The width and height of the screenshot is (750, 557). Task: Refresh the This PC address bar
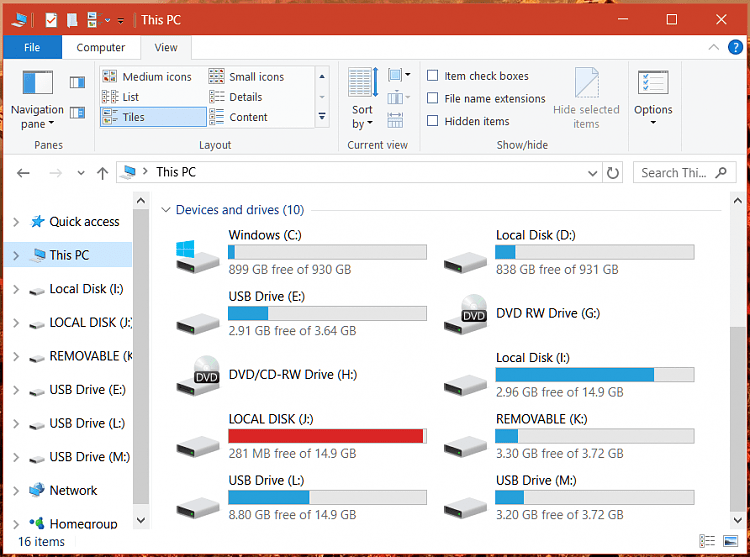tap(613, 173)
